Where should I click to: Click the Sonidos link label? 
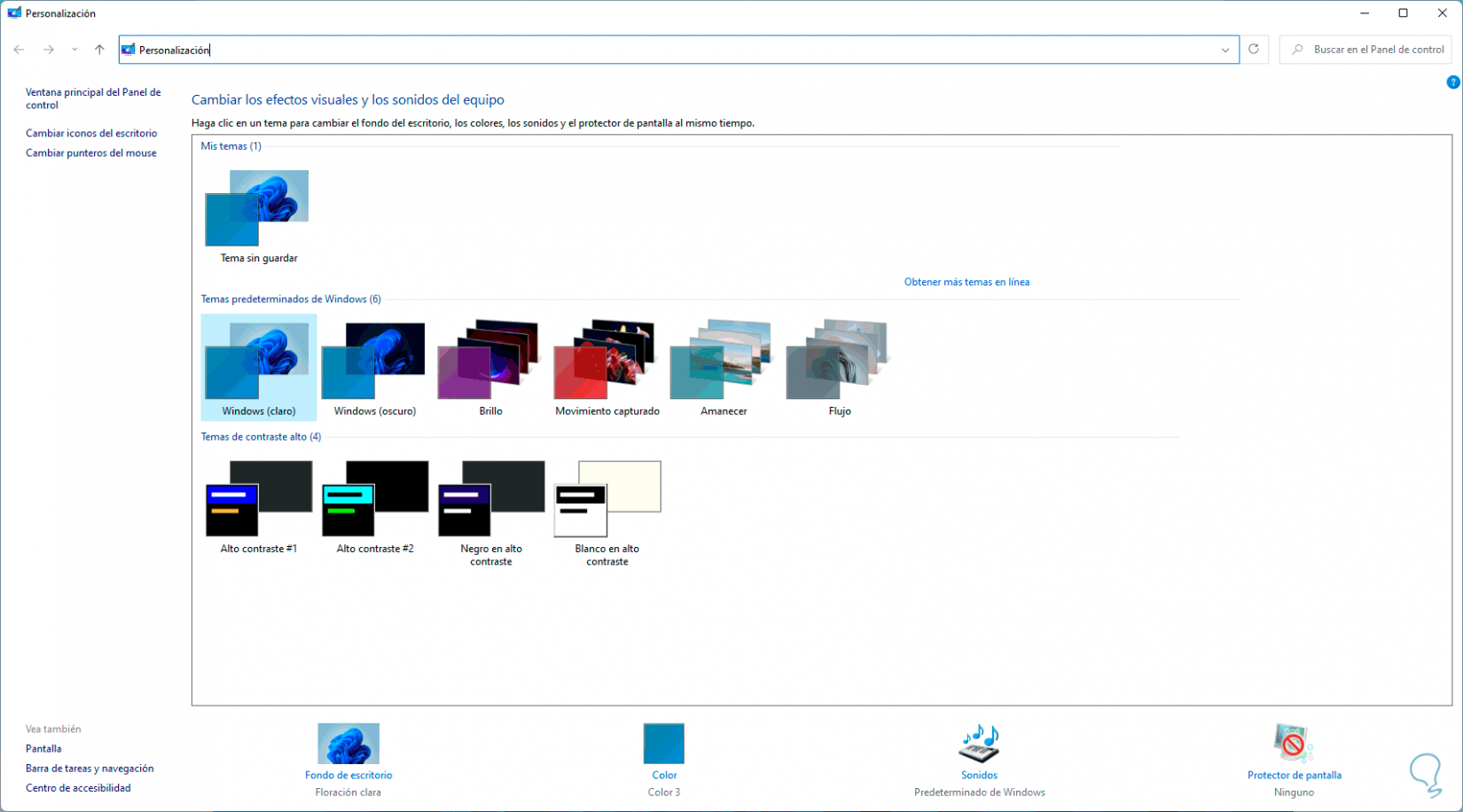[979, 776]
